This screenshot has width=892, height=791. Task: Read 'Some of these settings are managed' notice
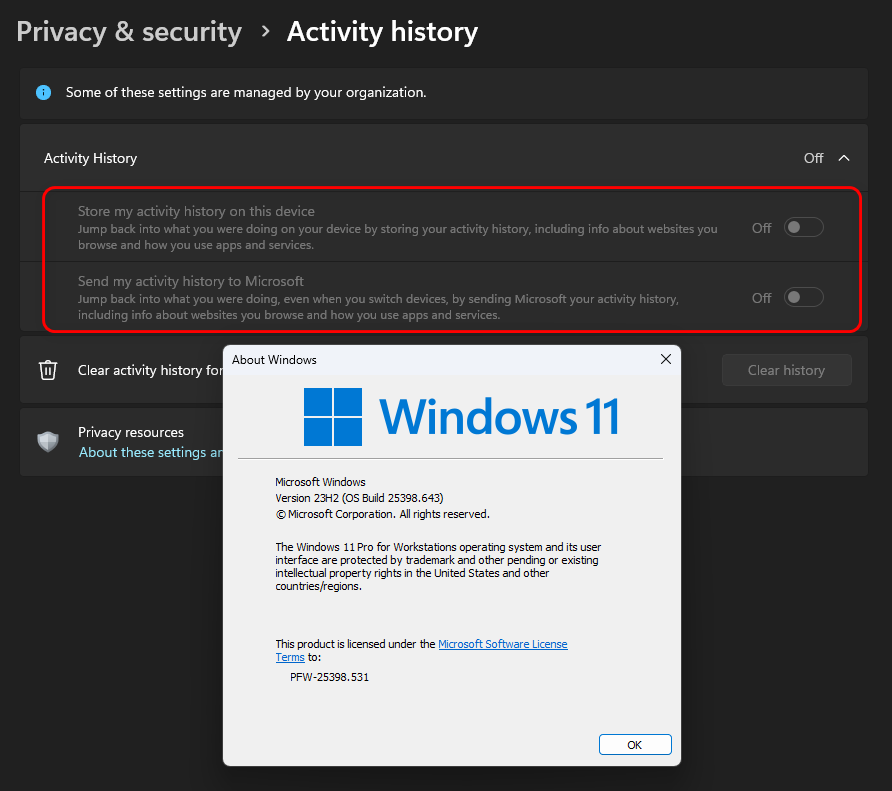[246, 92]
